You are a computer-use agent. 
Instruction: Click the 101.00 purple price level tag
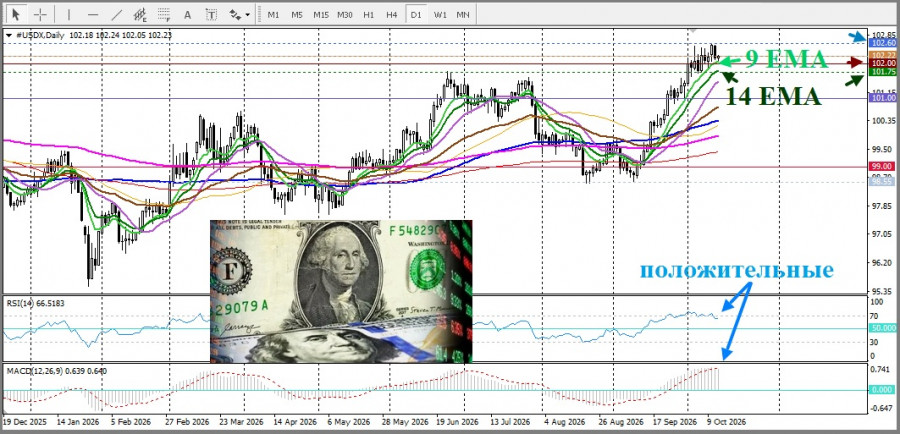[x=883, y=98]
